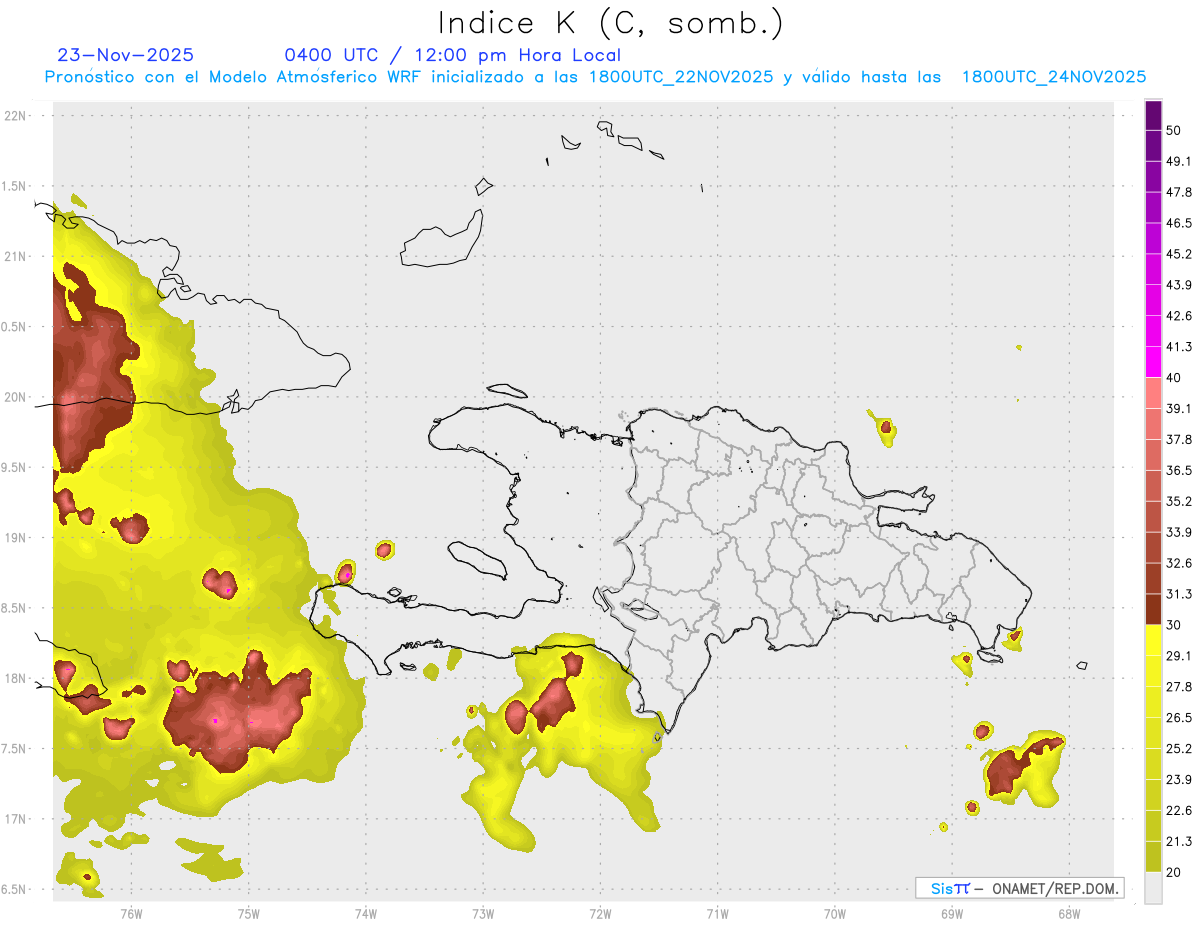
Task: Click the '0400 UTC / 12:00 pm Hora Local' time
Action: click(452, 55)
